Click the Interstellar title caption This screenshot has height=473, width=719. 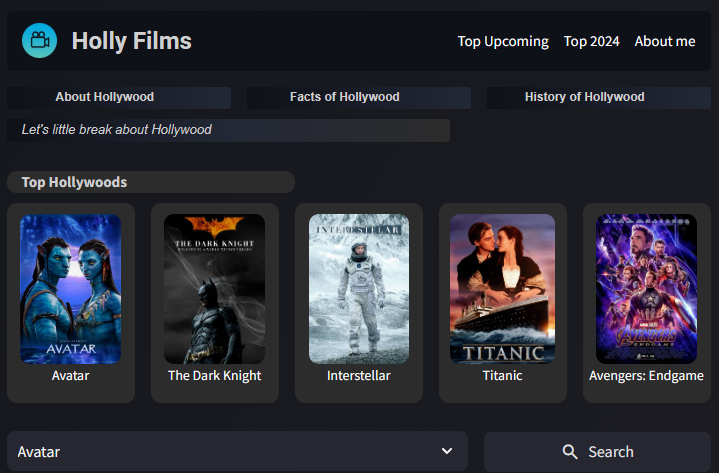point(359,376)
